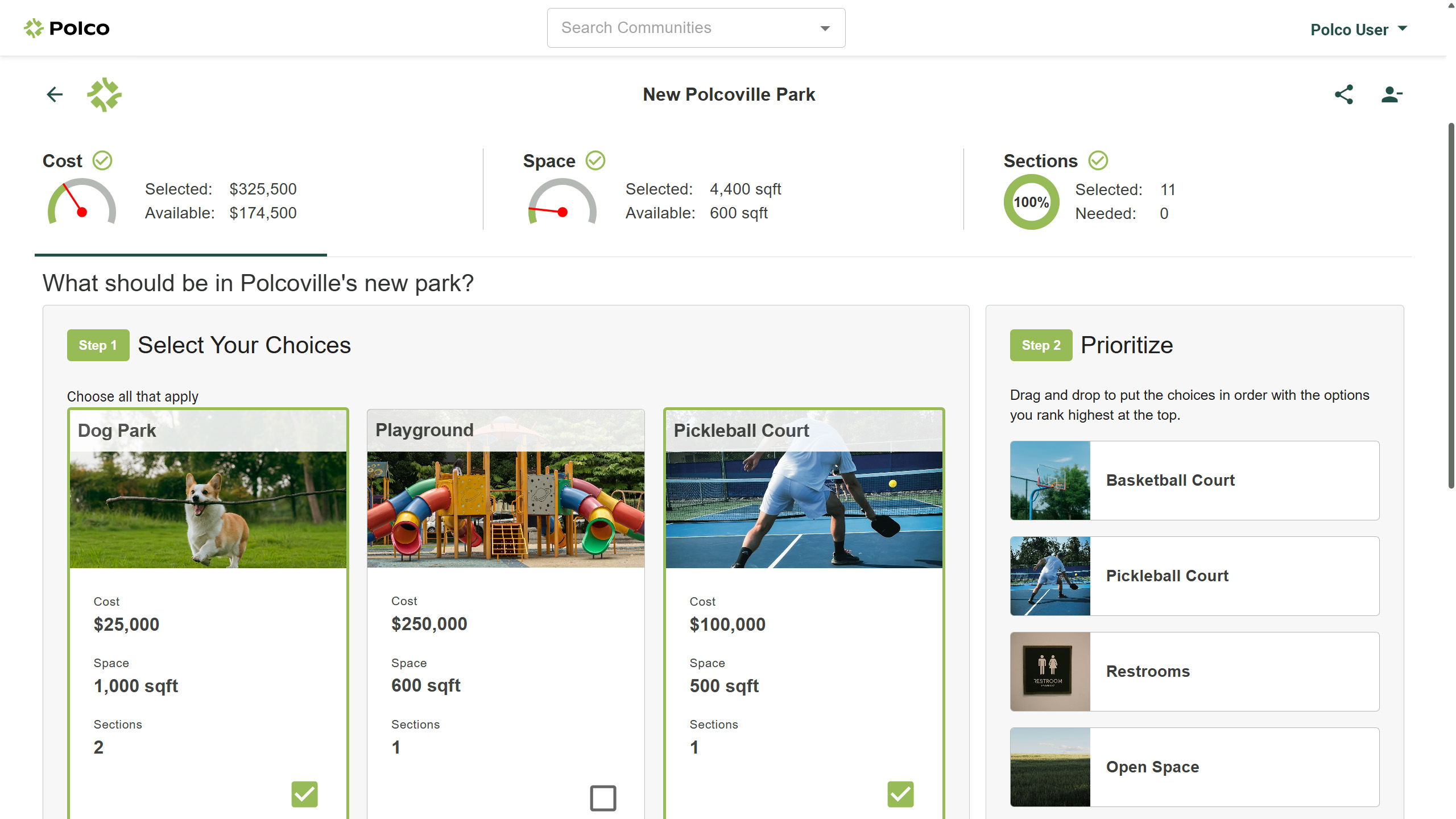
Task: Click the share icon
Action: coord(1343,94)
